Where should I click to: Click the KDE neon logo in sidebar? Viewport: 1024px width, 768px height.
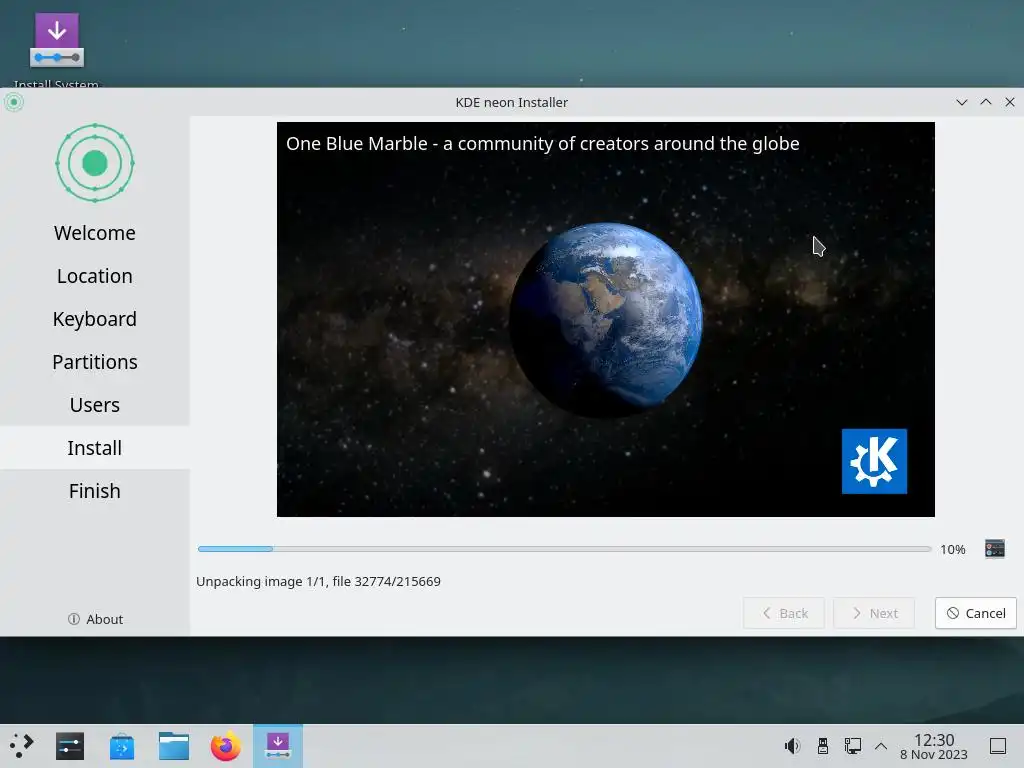pos(95,163)
